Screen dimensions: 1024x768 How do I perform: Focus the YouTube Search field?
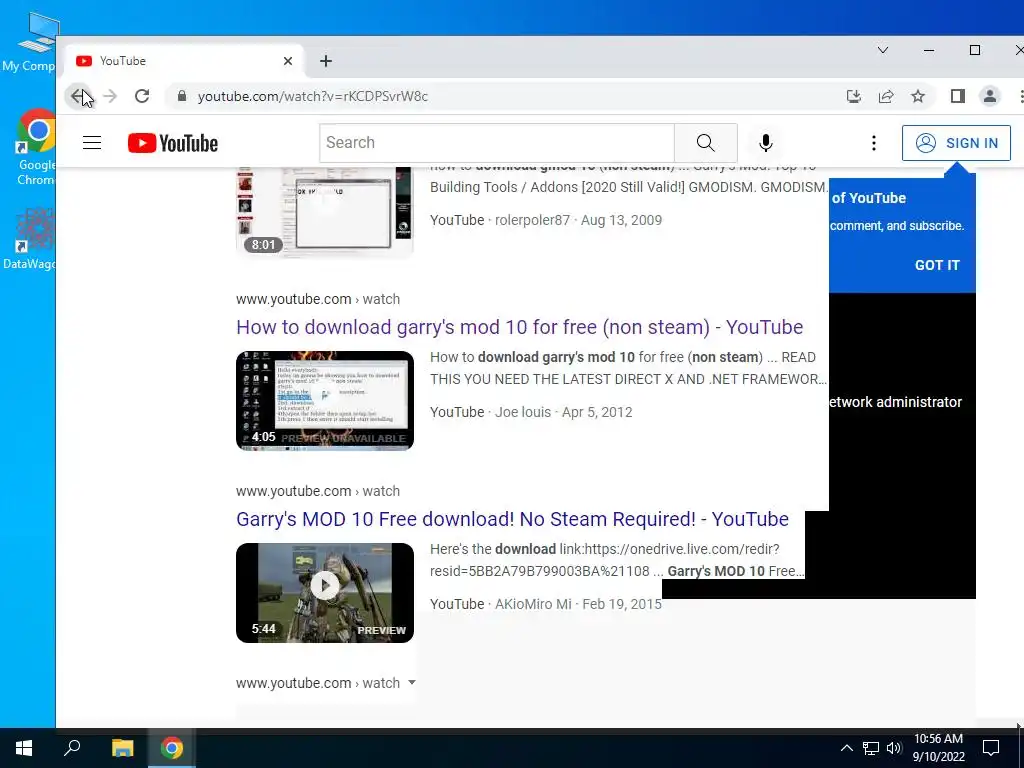(496, 143)
